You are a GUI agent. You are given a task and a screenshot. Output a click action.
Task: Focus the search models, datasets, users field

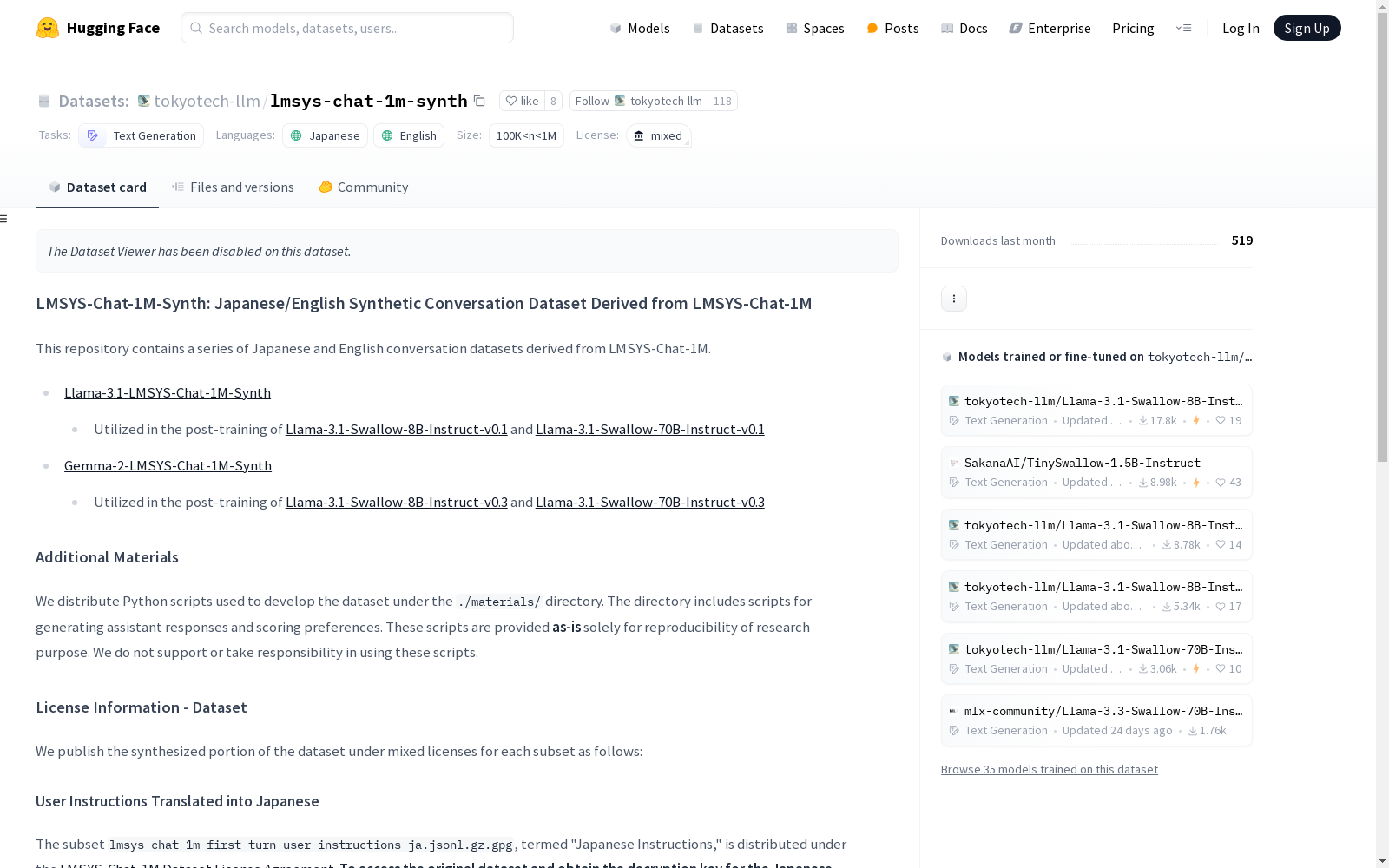pos(347,28)
